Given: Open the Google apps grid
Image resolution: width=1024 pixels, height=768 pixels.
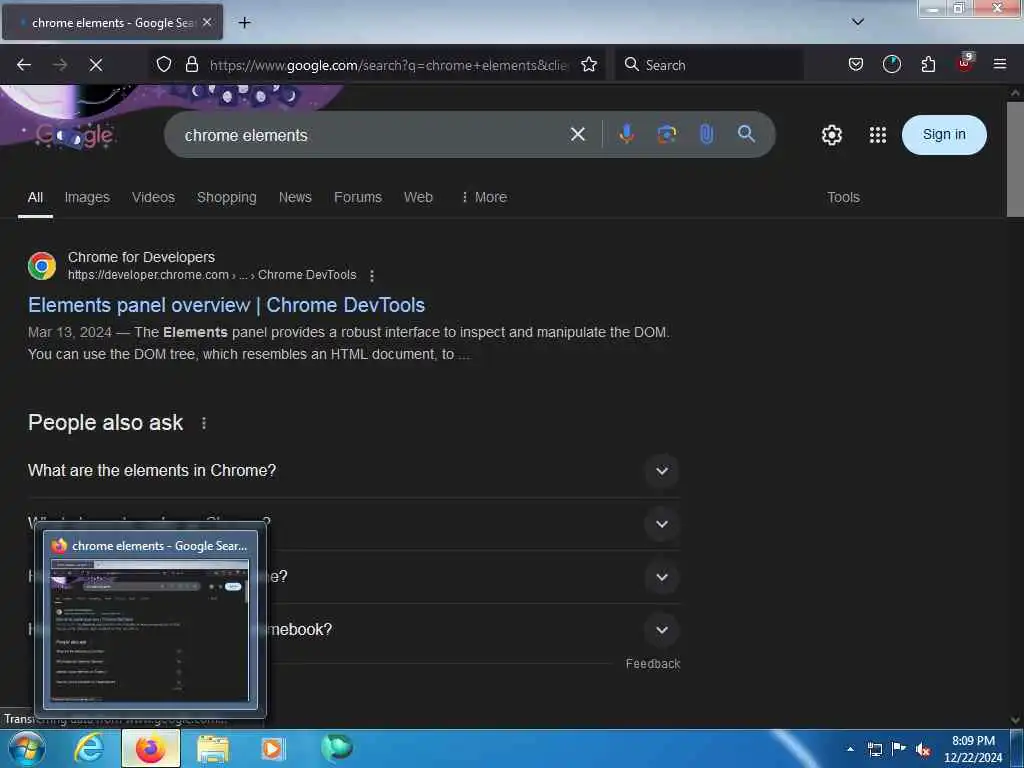Looking at the screenshot, I should 878,135.
